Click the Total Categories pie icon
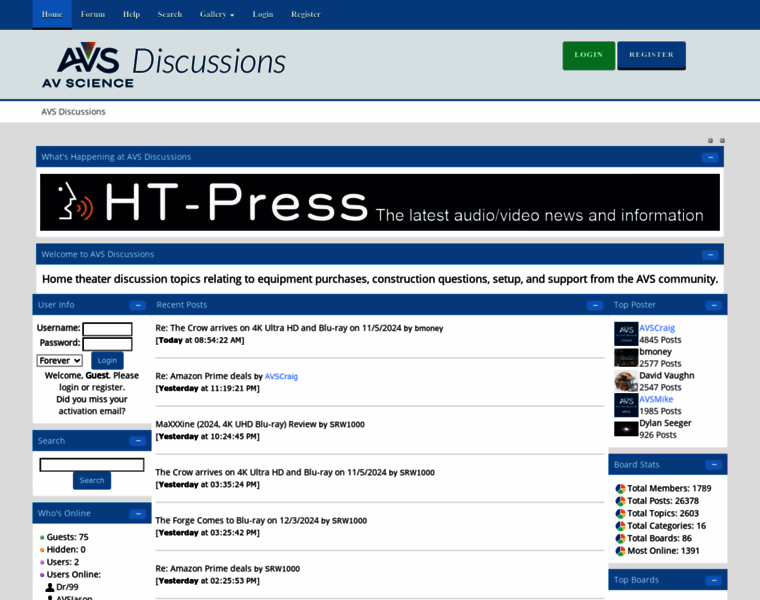760x600 pixels. tap(620, 526)
